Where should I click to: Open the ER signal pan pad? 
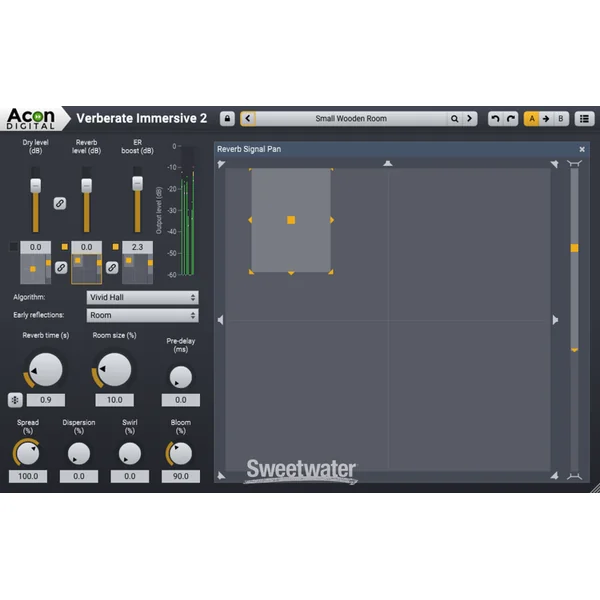tap(137, 269)
